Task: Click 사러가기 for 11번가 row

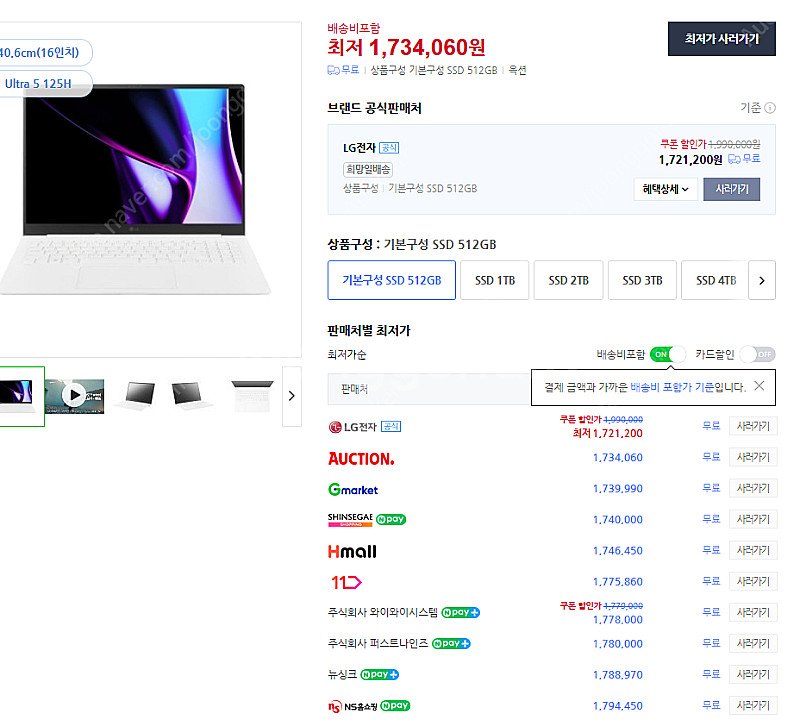Action: tap(753, 581)
